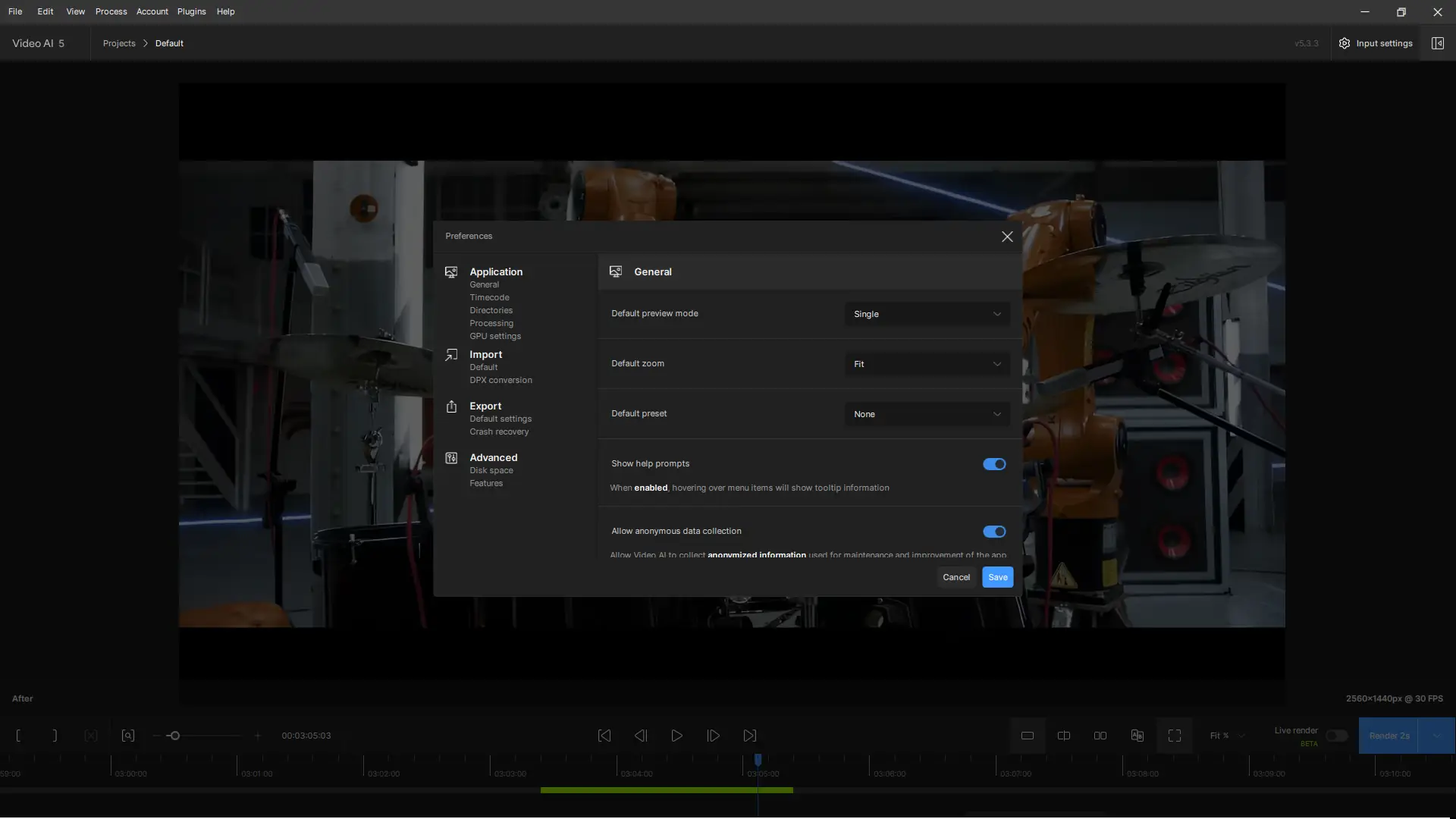Viewport: 1456px width, 819px height.
Task: Jump to first frame with skip-start icon
Action: click(x=604, y=736)
